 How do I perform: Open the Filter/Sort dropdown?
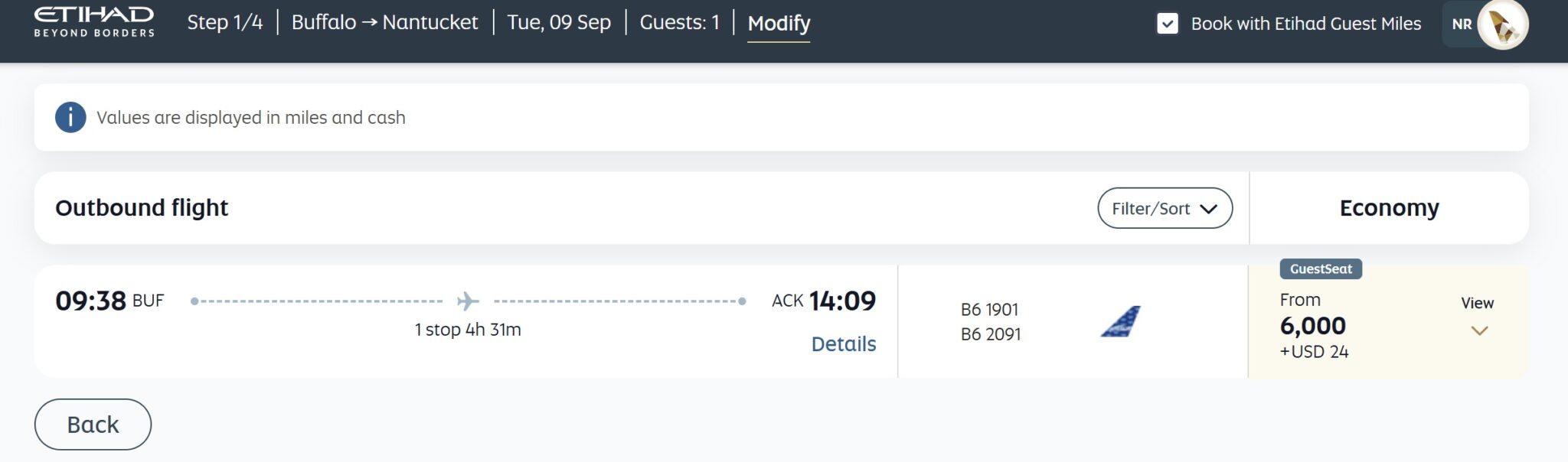[1165, 208]
